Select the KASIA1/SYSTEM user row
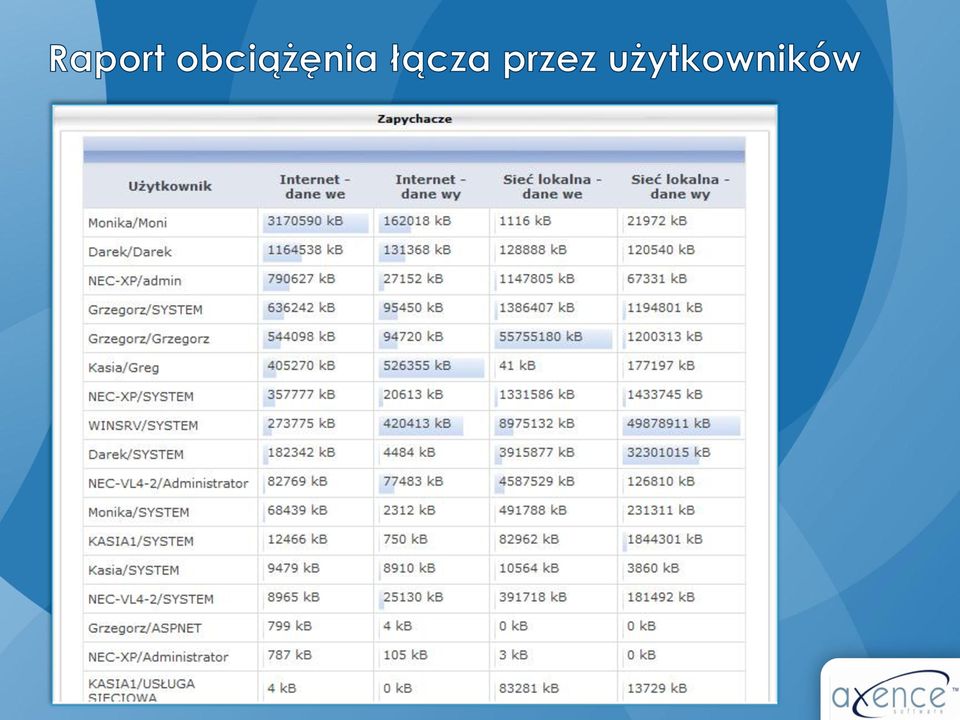Screen dimensions: 960x720 [x=414, y=541]
